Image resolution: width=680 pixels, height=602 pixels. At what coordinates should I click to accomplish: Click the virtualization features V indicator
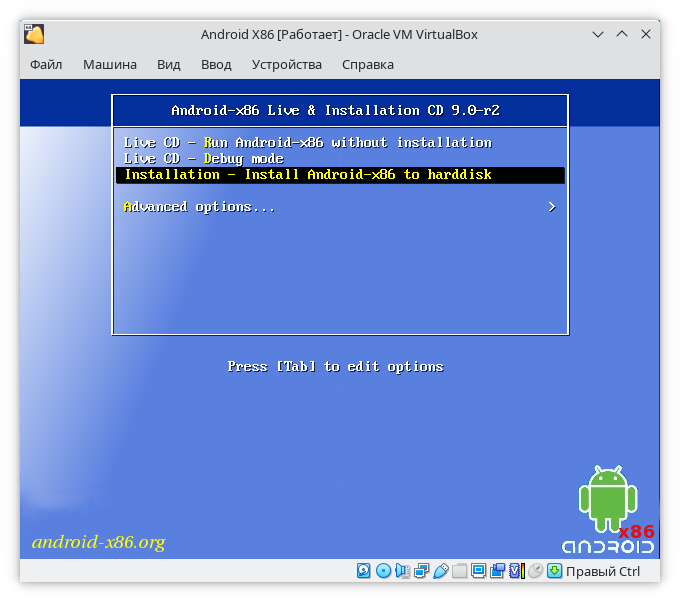[x=516, y=571]
